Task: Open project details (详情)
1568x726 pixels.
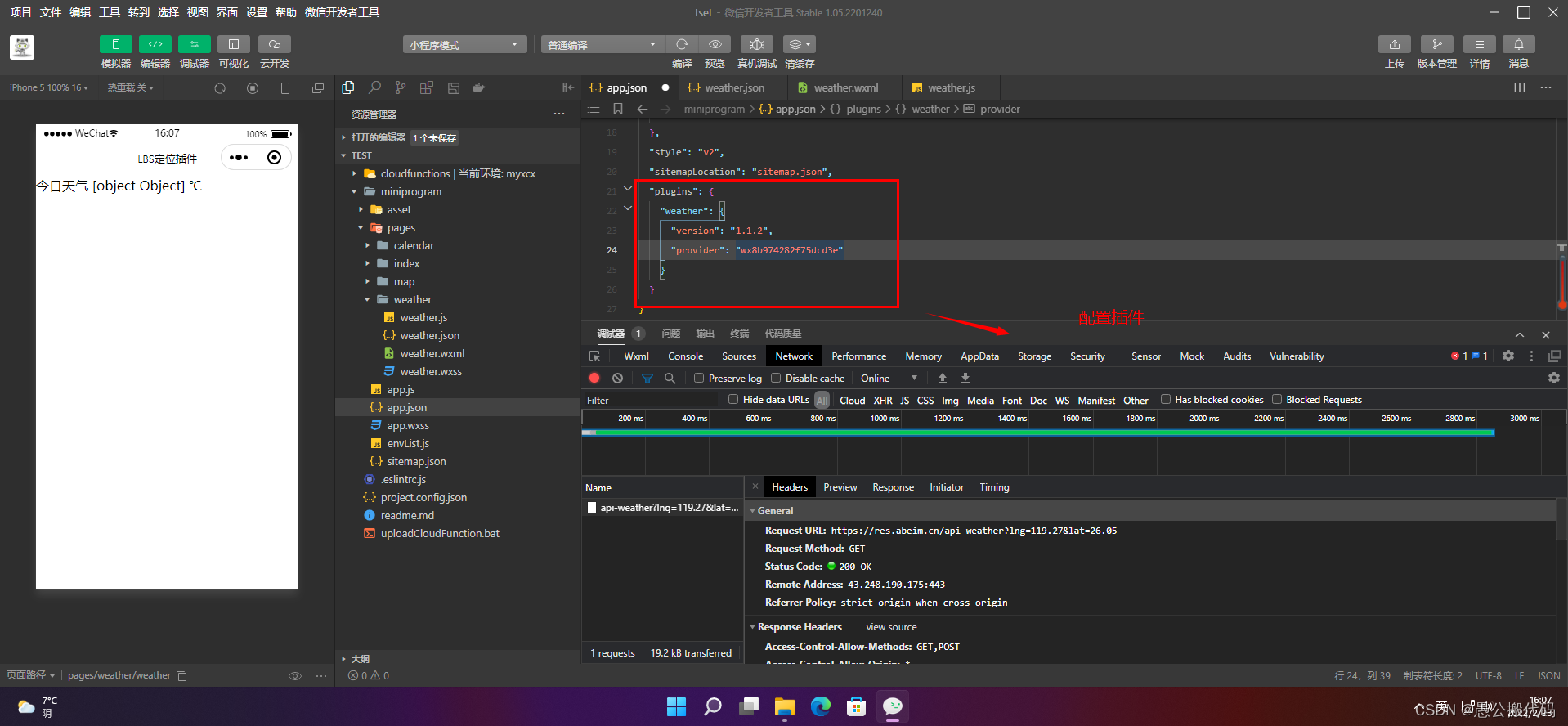Action: coord(1479,44)
